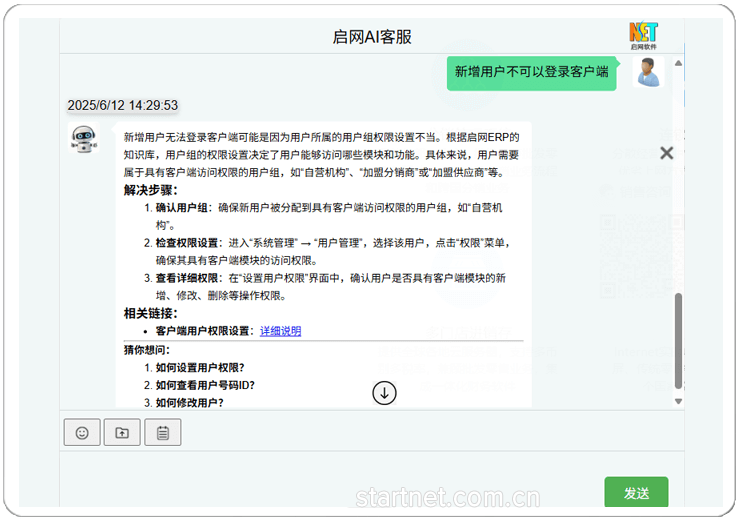Click the 相关链接: heading
This screenshot has width=740, height=521.
click(x=151, y=313)
